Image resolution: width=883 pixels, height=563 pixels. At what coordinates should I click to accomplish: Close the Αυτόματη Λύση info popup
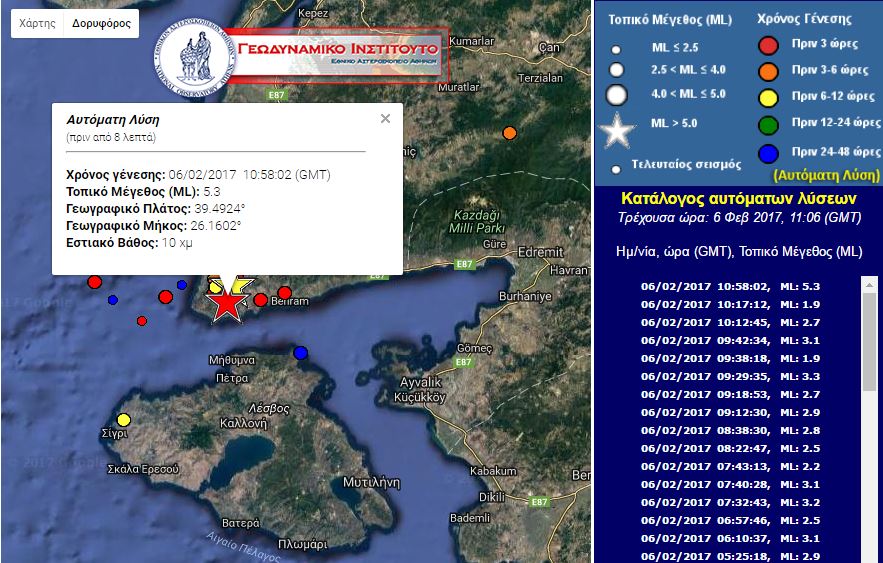[x=385, y=119]
